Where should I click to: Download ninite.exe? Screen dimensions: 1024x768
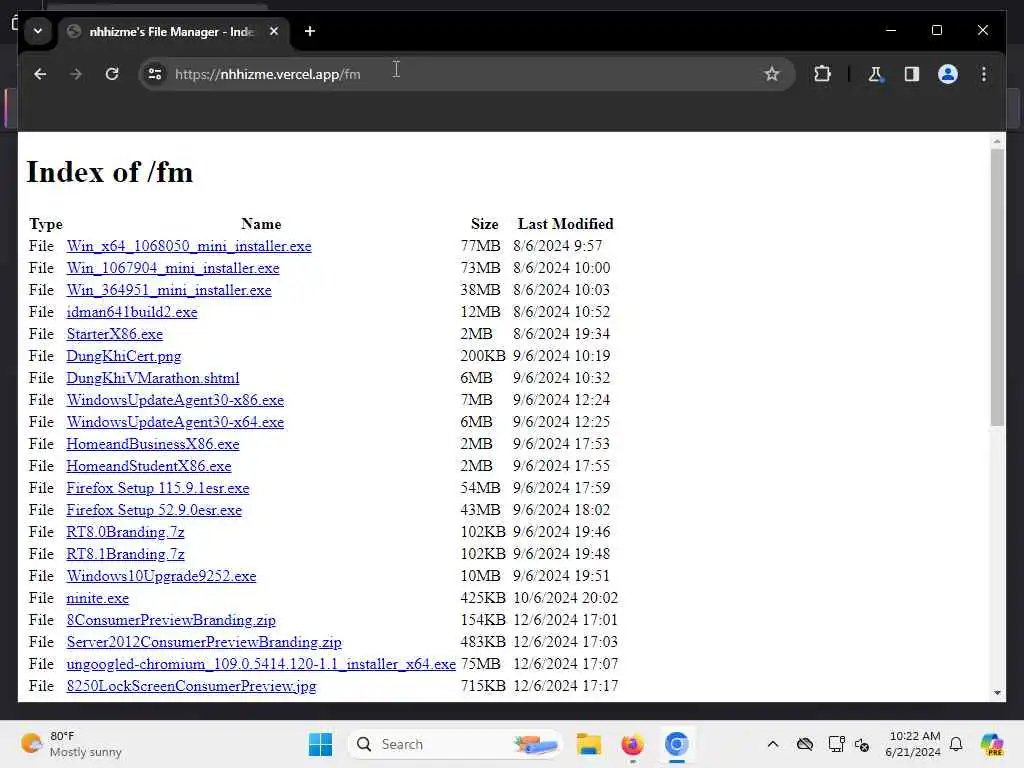[97, 598]
